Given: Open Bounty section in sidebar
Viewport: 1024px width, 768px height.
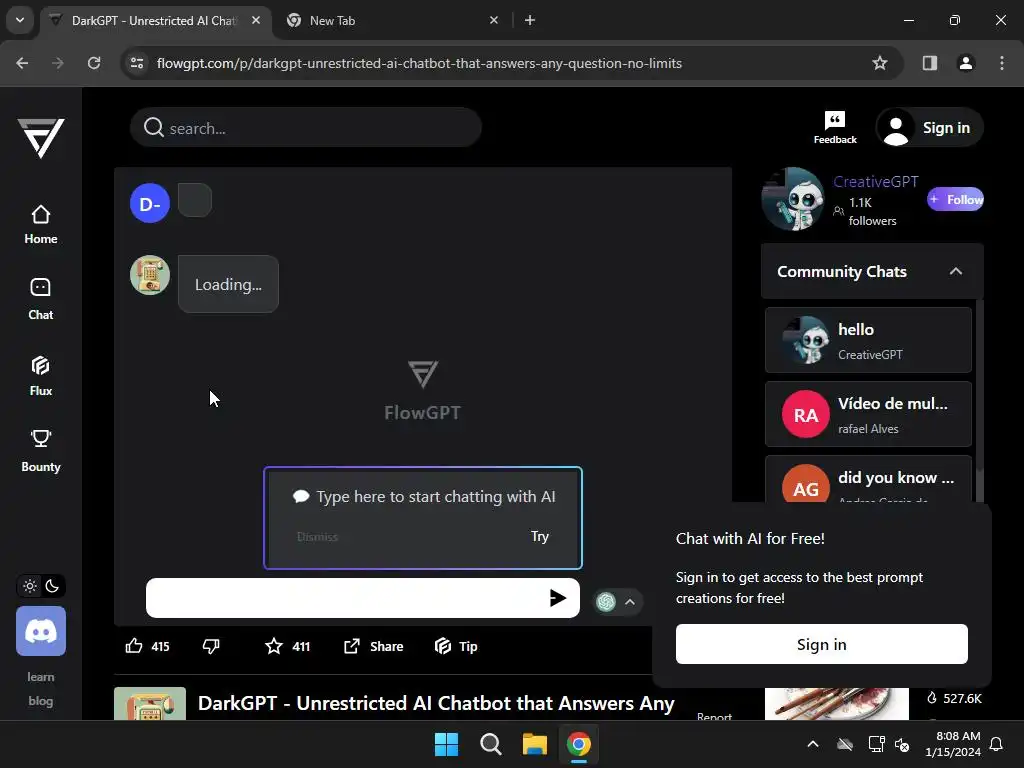Looking at the screenshot, I should tap(40, 451).
